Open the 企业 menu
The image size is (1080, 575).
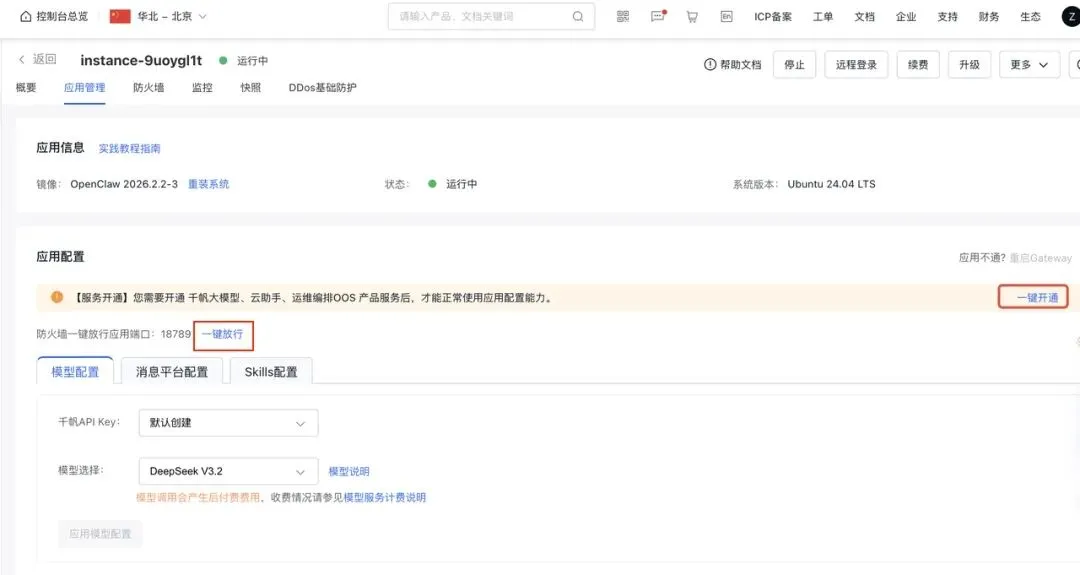(x=906, y=17)
